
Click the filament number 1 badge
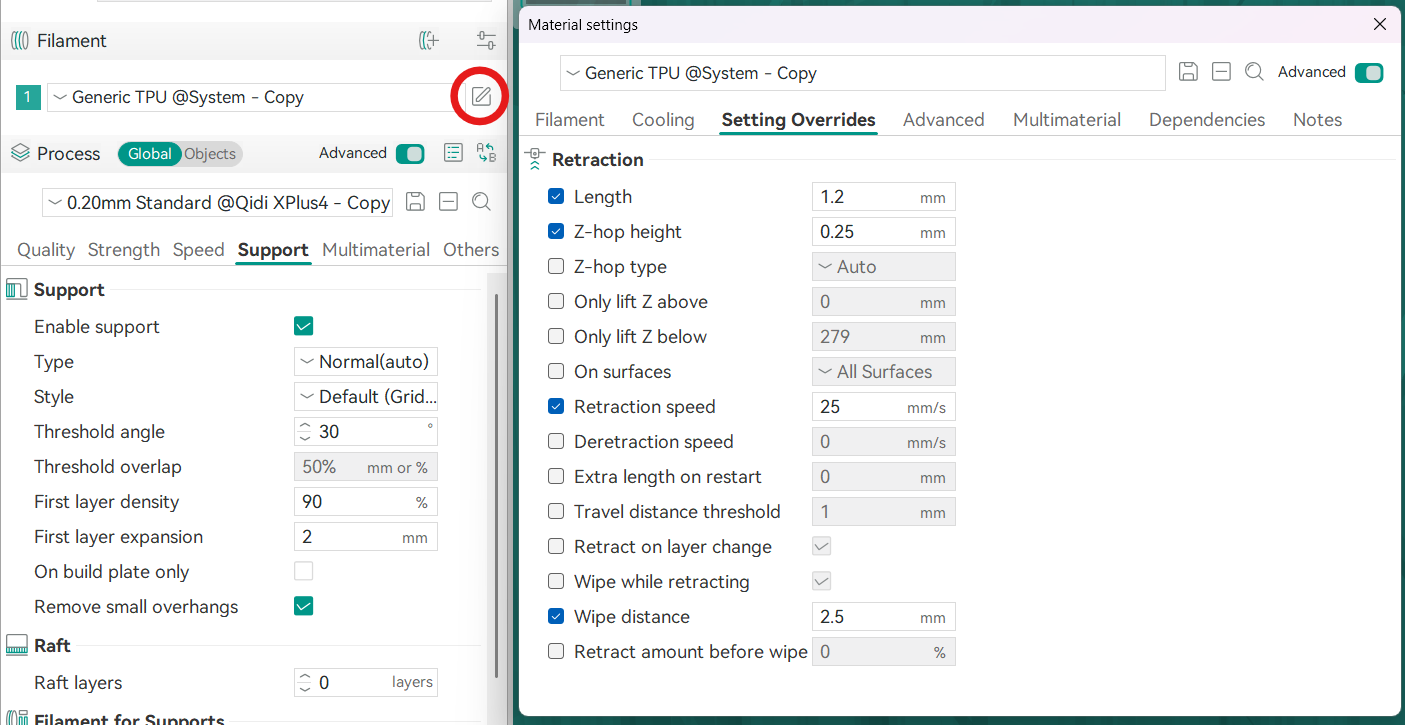coord(28,97)
